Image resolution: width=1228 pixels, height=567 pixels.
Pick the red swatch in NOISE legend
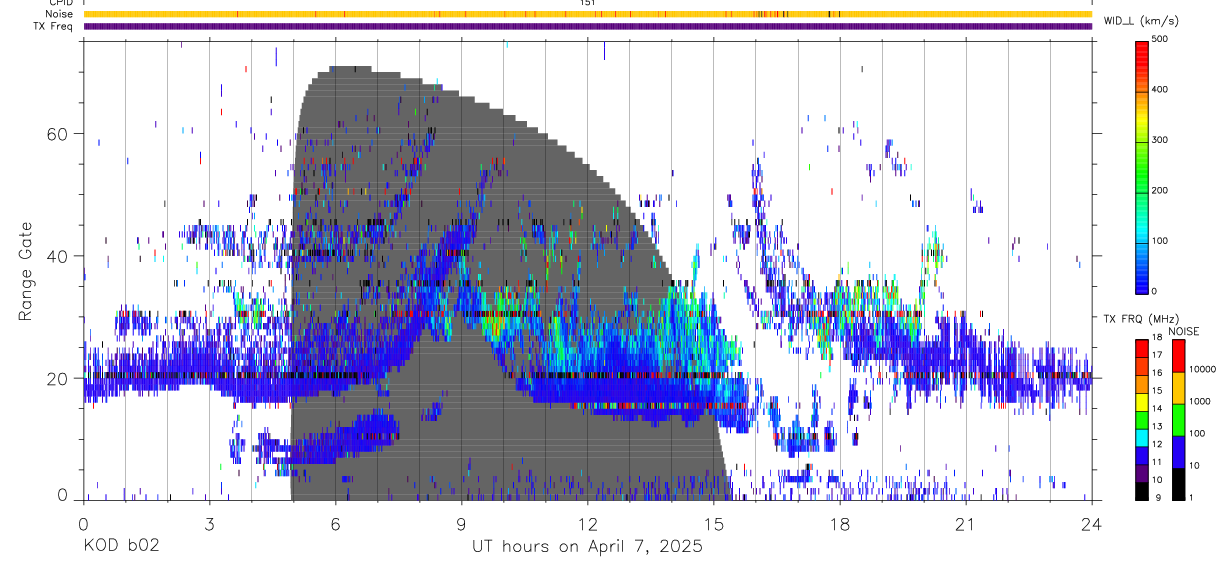pos(1179,356)
